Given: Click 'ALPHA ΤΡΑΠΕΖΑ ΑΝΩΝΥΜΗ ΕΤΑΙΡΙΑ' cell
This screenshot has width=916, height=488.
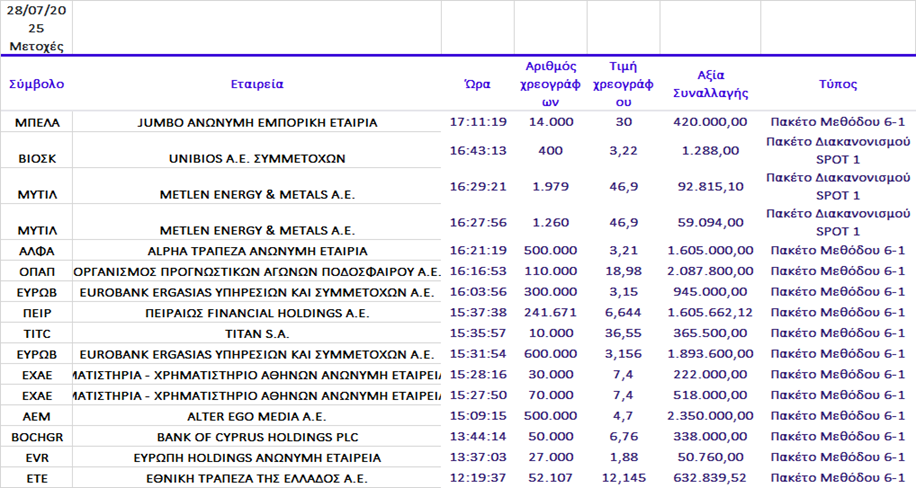Looking at the screenshot, I should [257, 251].
